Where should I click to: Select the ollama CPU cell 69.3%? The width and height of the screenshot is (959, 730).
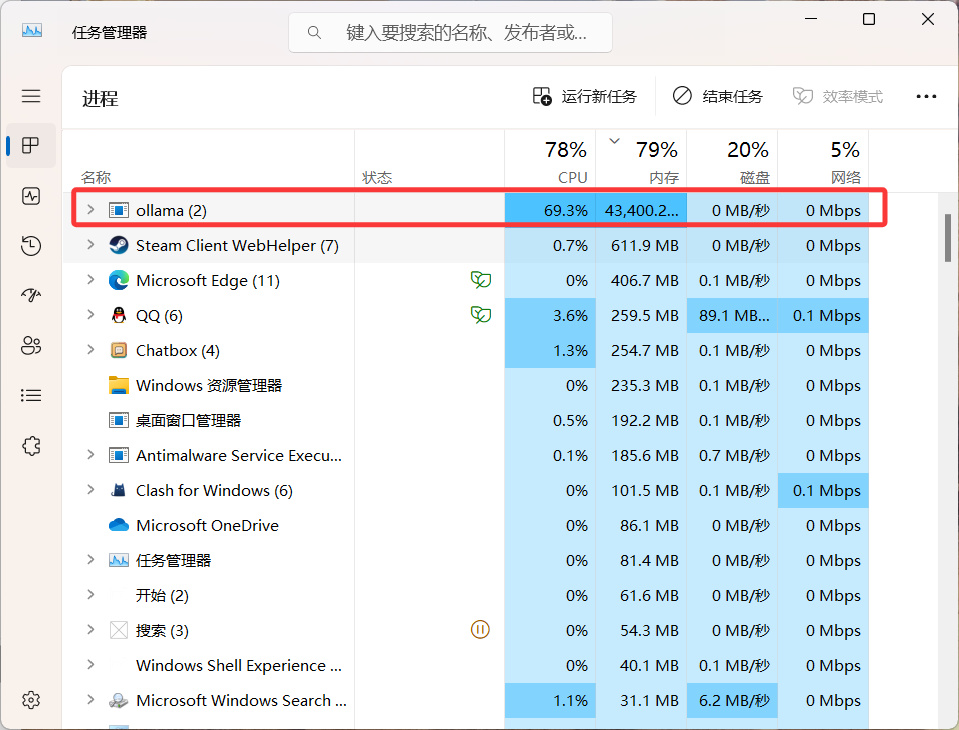click(x=550, y=210)
